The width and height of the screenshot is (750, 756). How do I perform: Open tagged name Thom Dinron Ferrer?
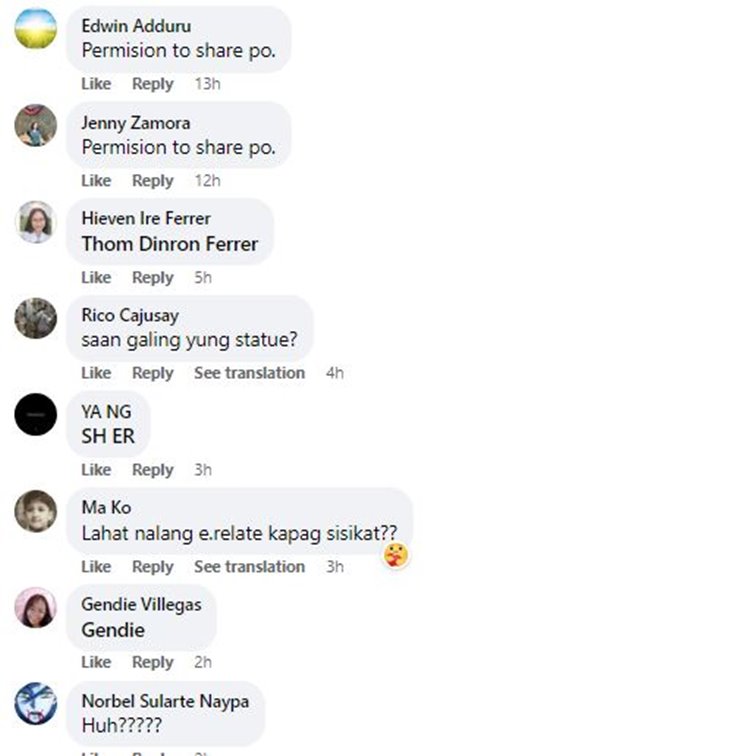[170, 244]
